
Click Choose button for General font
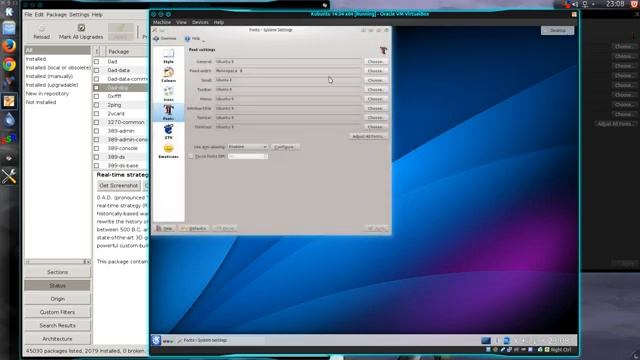376,62
